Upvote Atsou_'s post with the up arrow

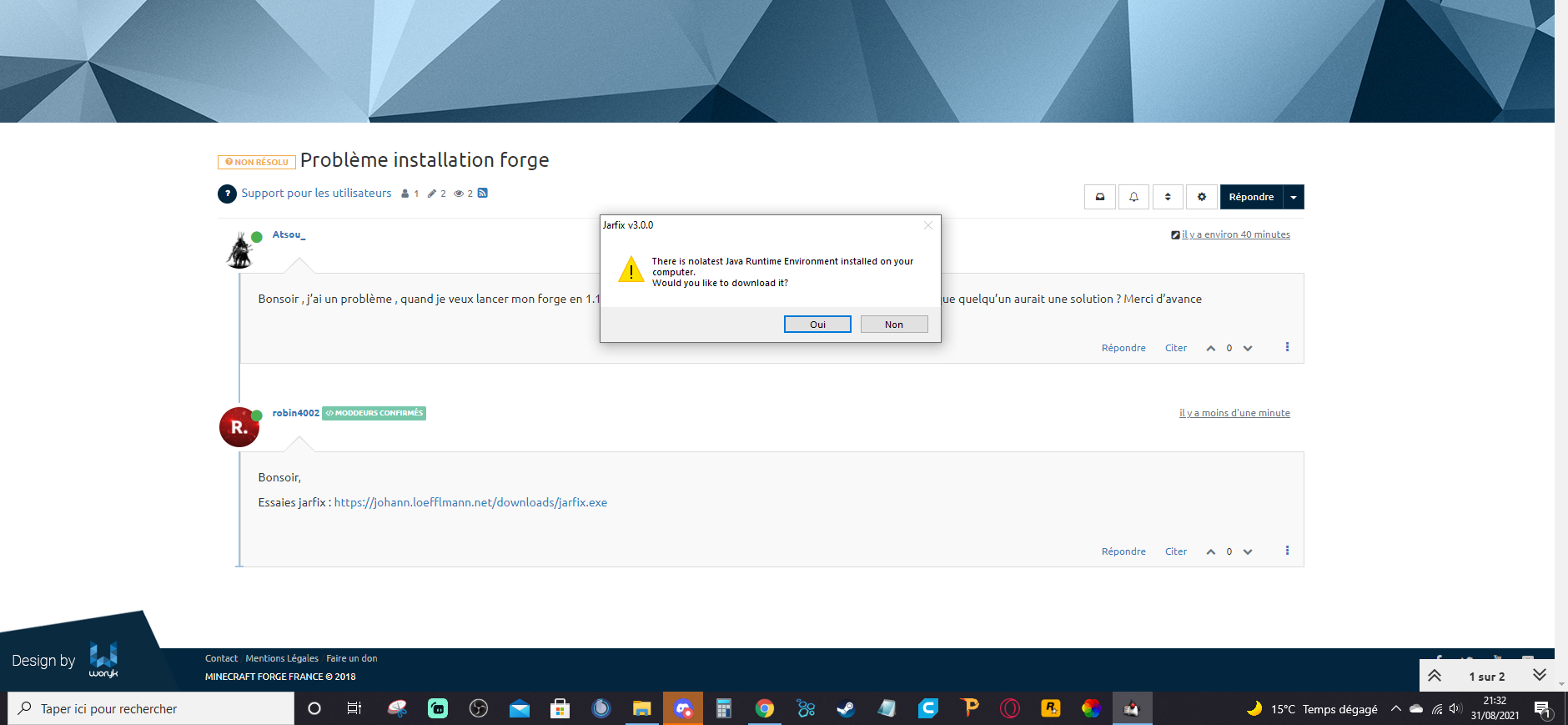pyautogui.click(x=1210, y=349)
